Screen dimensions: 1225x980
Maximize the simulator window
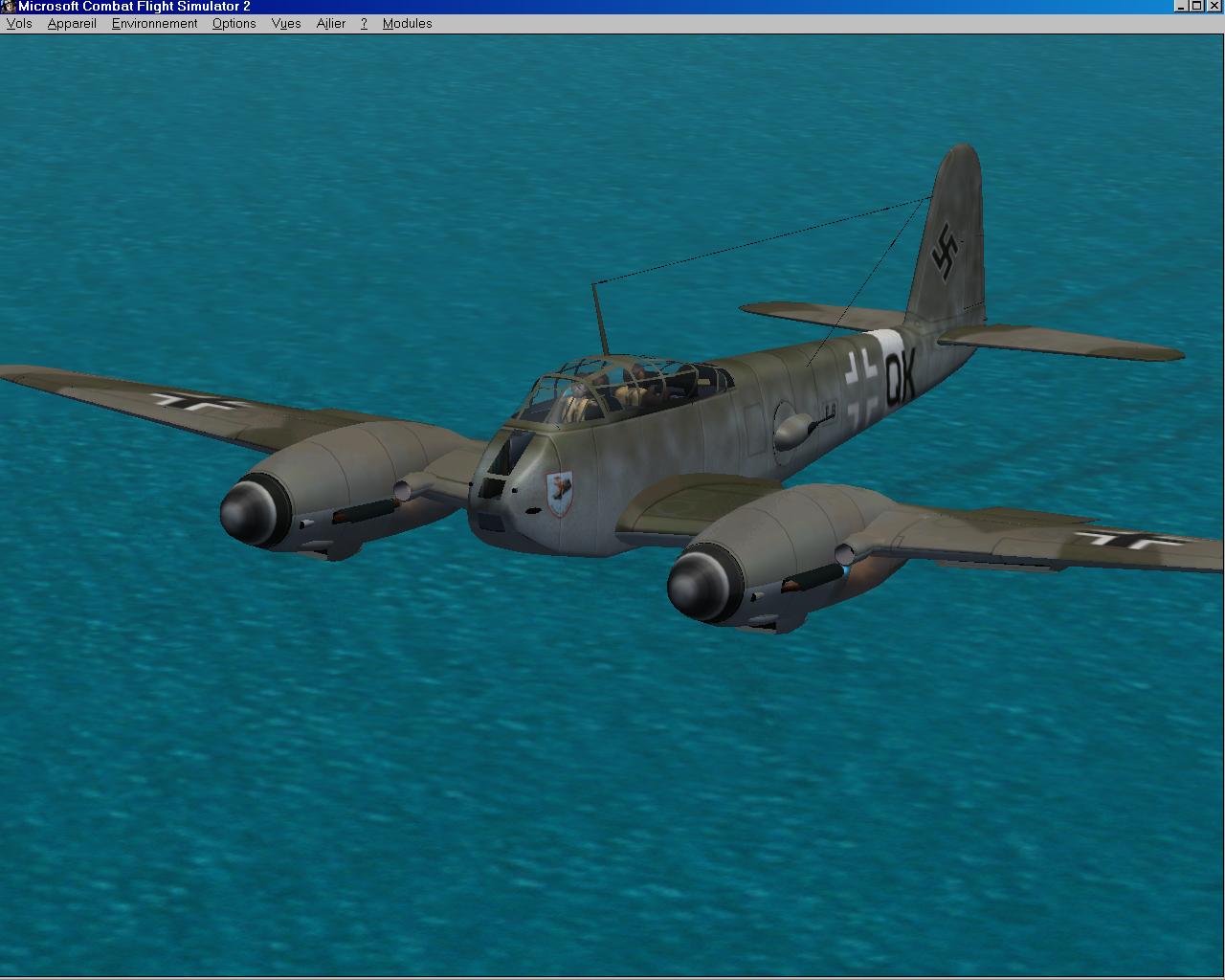click(x=1196, y=7)
